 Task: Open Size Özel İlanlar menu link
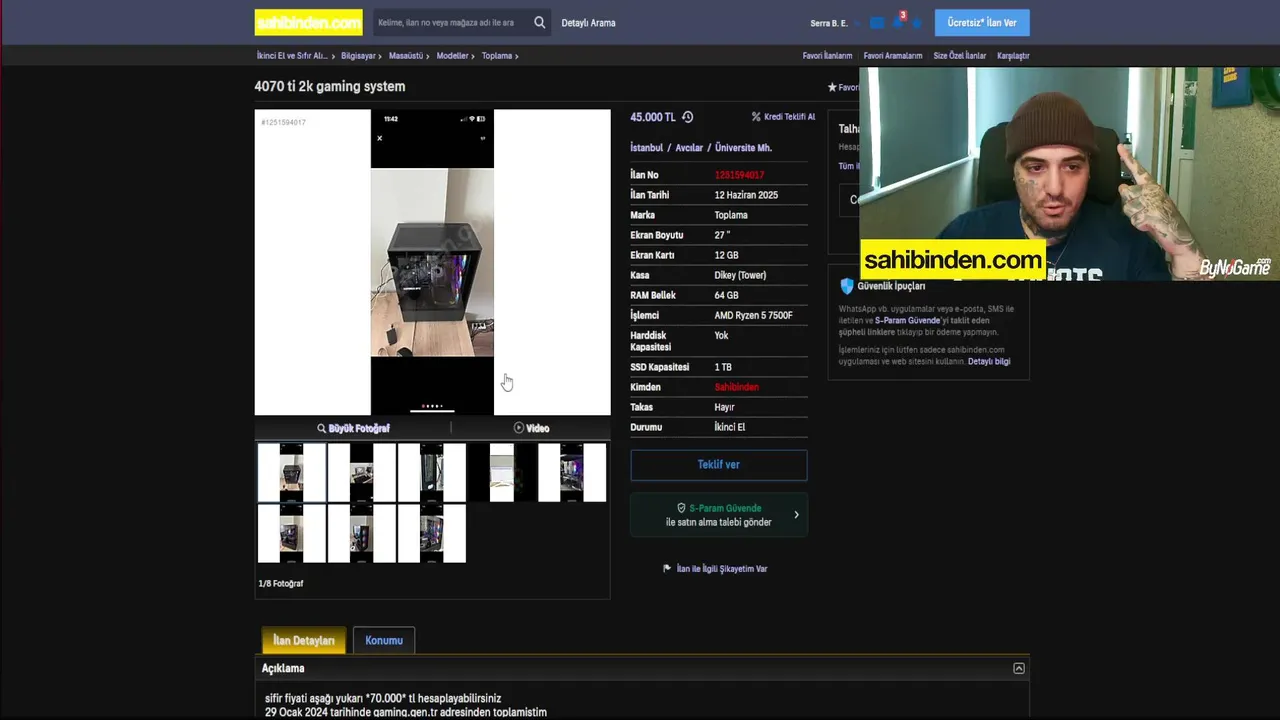pyautogui.click(x=959, y=56)
